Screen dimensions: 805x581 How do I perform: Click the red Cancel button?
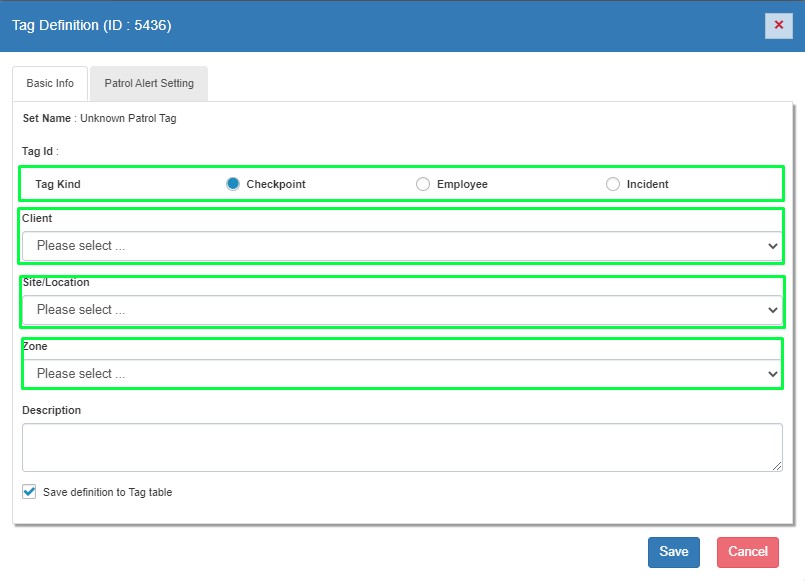(x=747, y=552)
